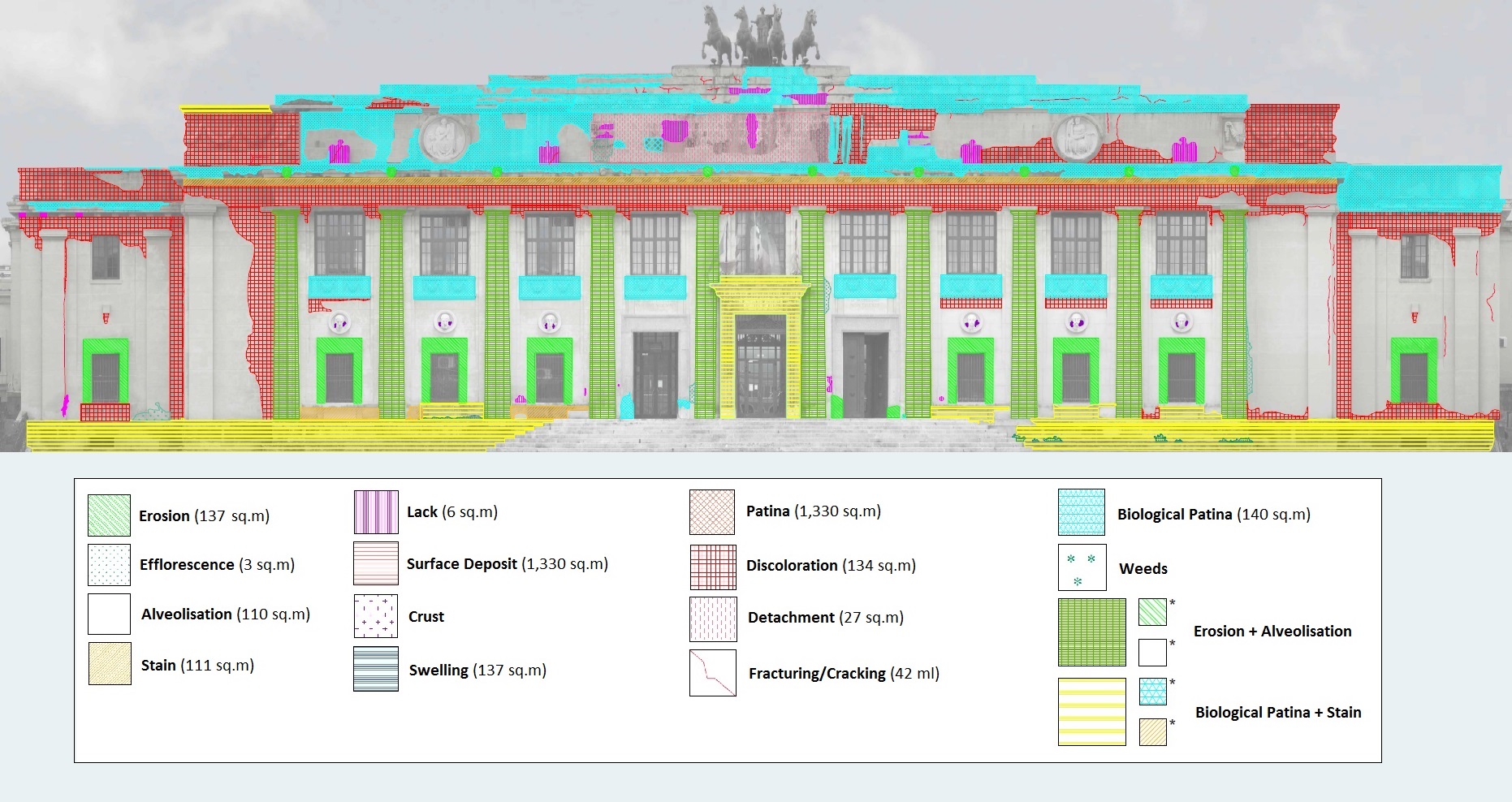The image size is (1512, 802).
Task: Select the 'Fracturing/Cracking (42 ml)' label
Action: click(844, 674)
